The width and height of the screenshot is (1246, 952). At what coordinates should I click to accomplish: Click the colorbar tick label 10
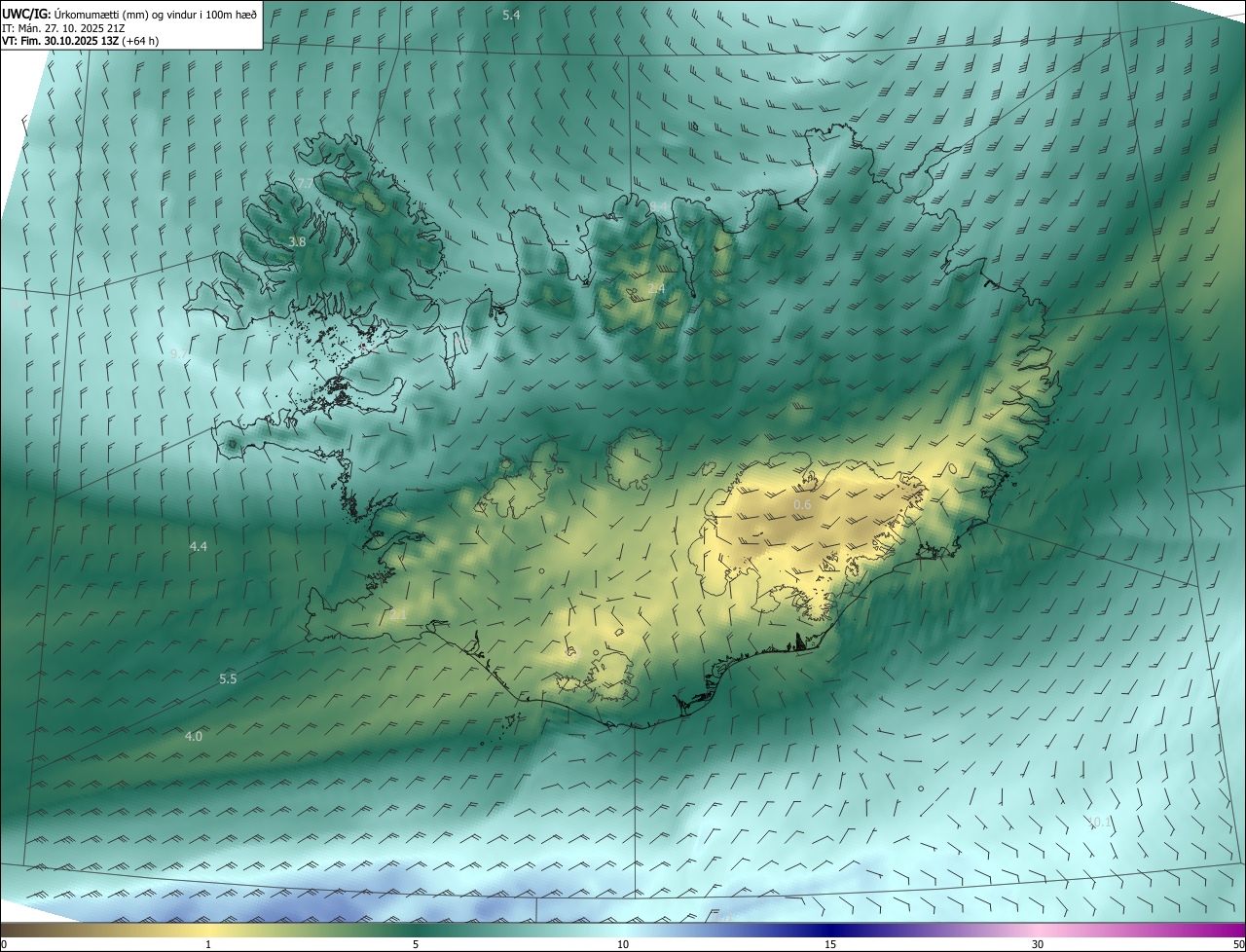pyautogui.click(x=623, y=945)
